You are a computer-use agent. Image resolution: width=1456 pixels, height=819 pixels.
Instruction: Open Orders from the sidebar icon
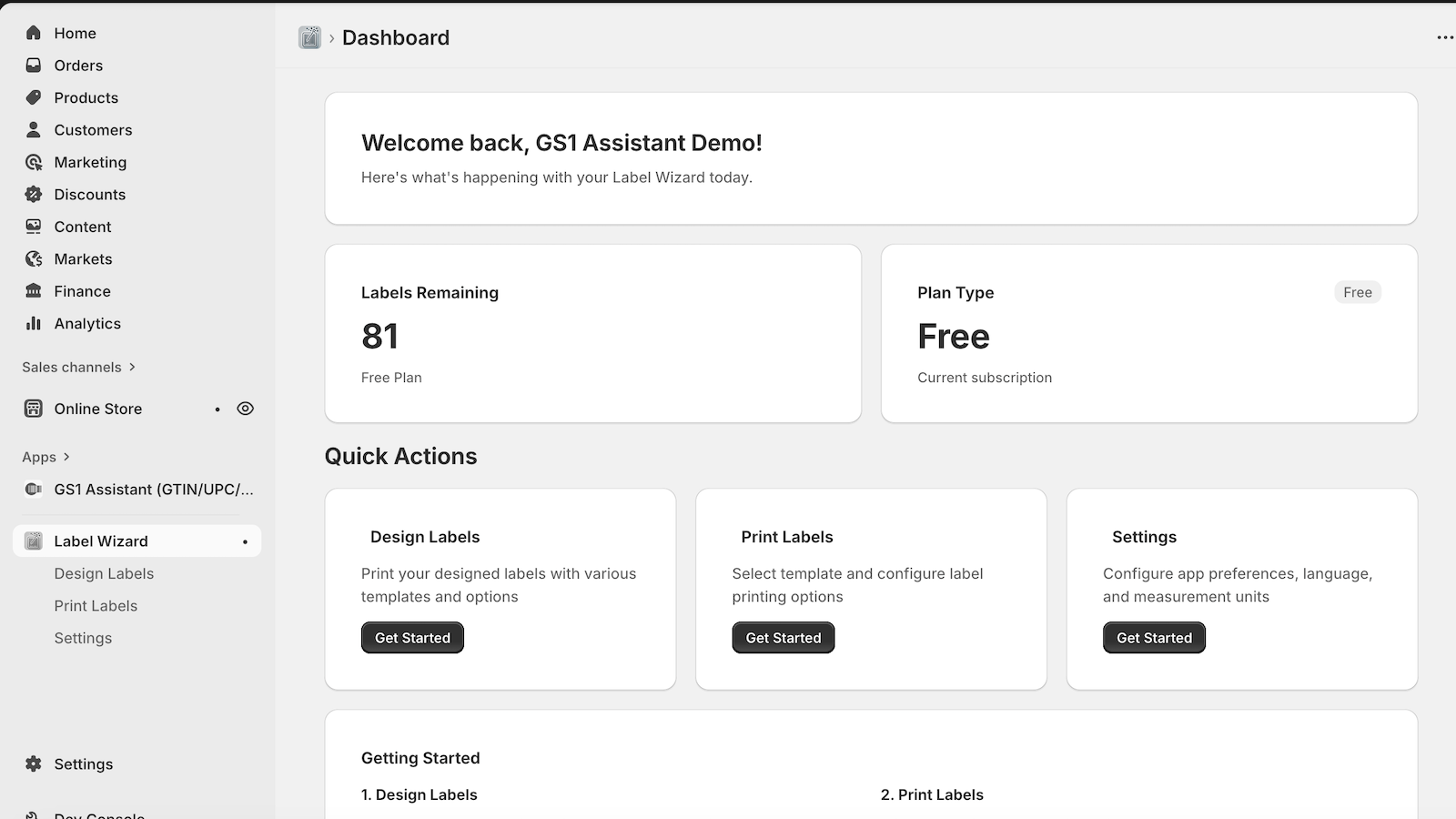tap(33, 65)
